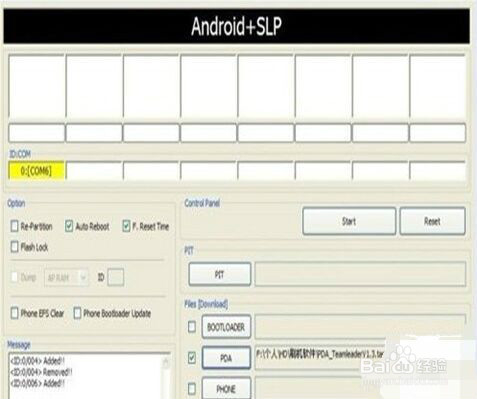Click the '<ID:0/004> Removed!!' log line
Viewport: 477px width, 399px height.
point(41,372)
